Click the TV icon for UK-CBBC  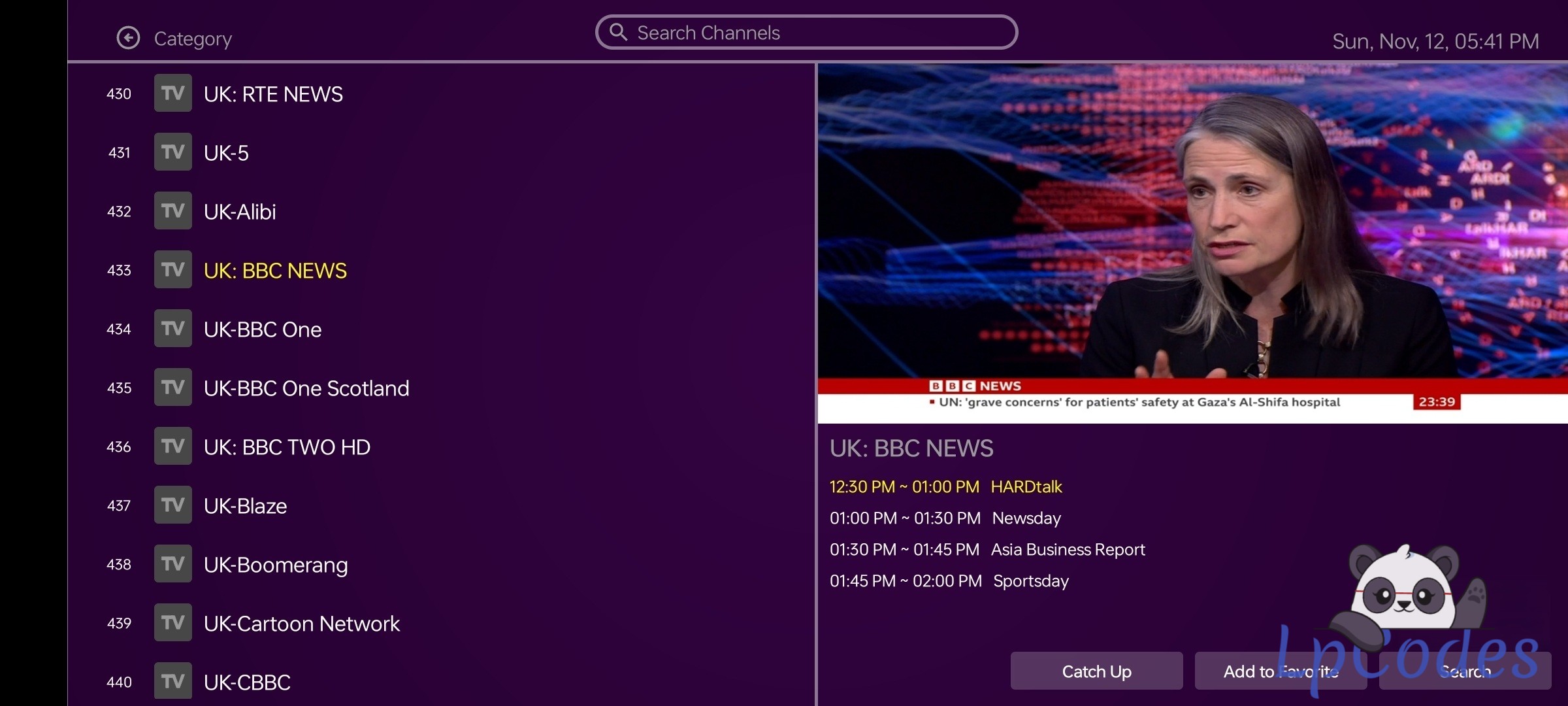pyautogui.click(x=172, y=682)
